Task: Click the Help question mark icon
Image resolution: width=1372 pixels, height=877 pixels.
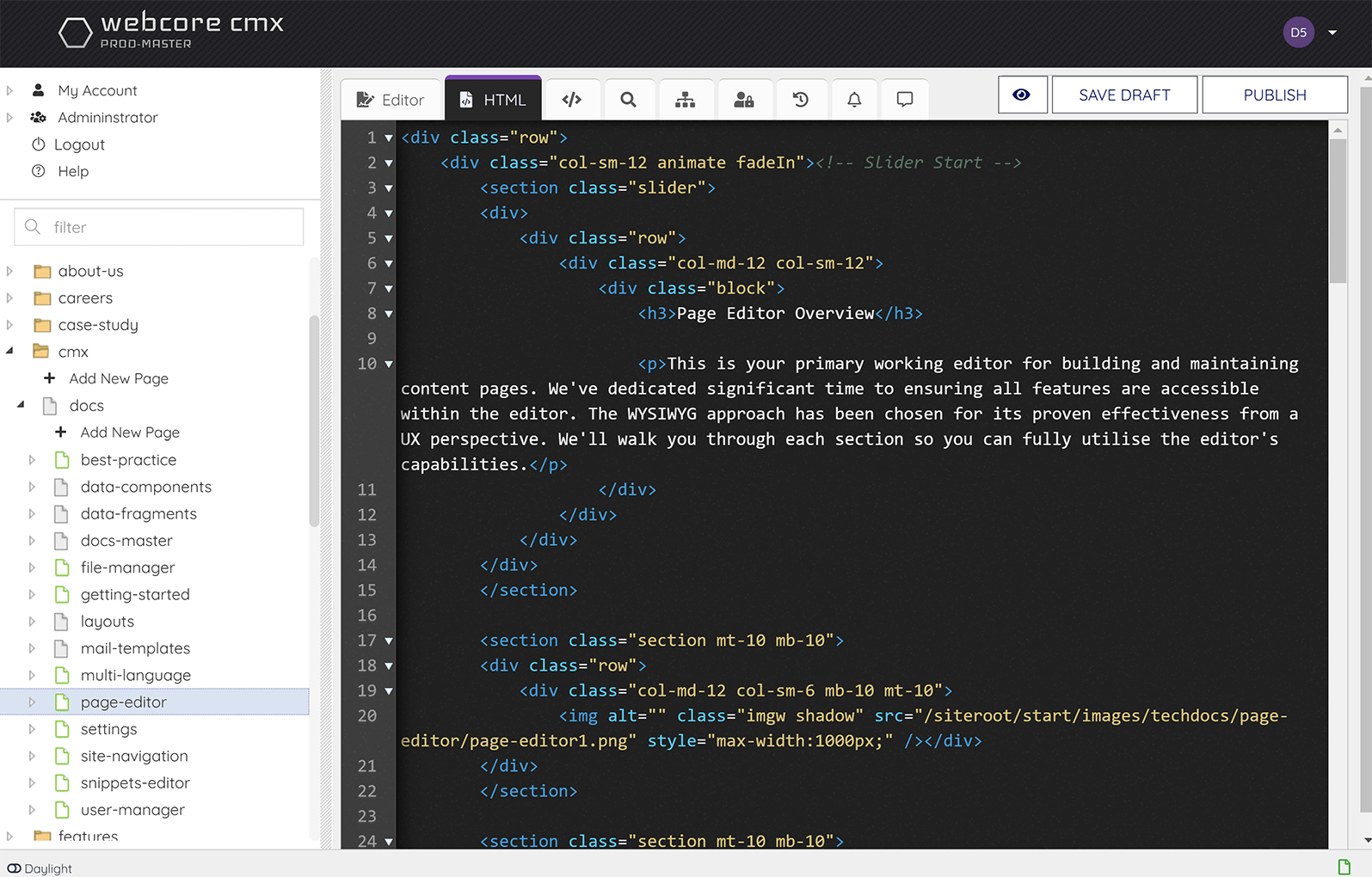Action: pyautogui.click(x=39, y=171)
